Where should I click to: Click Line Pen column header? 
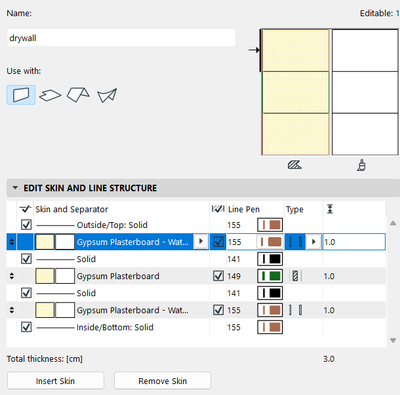244,209
